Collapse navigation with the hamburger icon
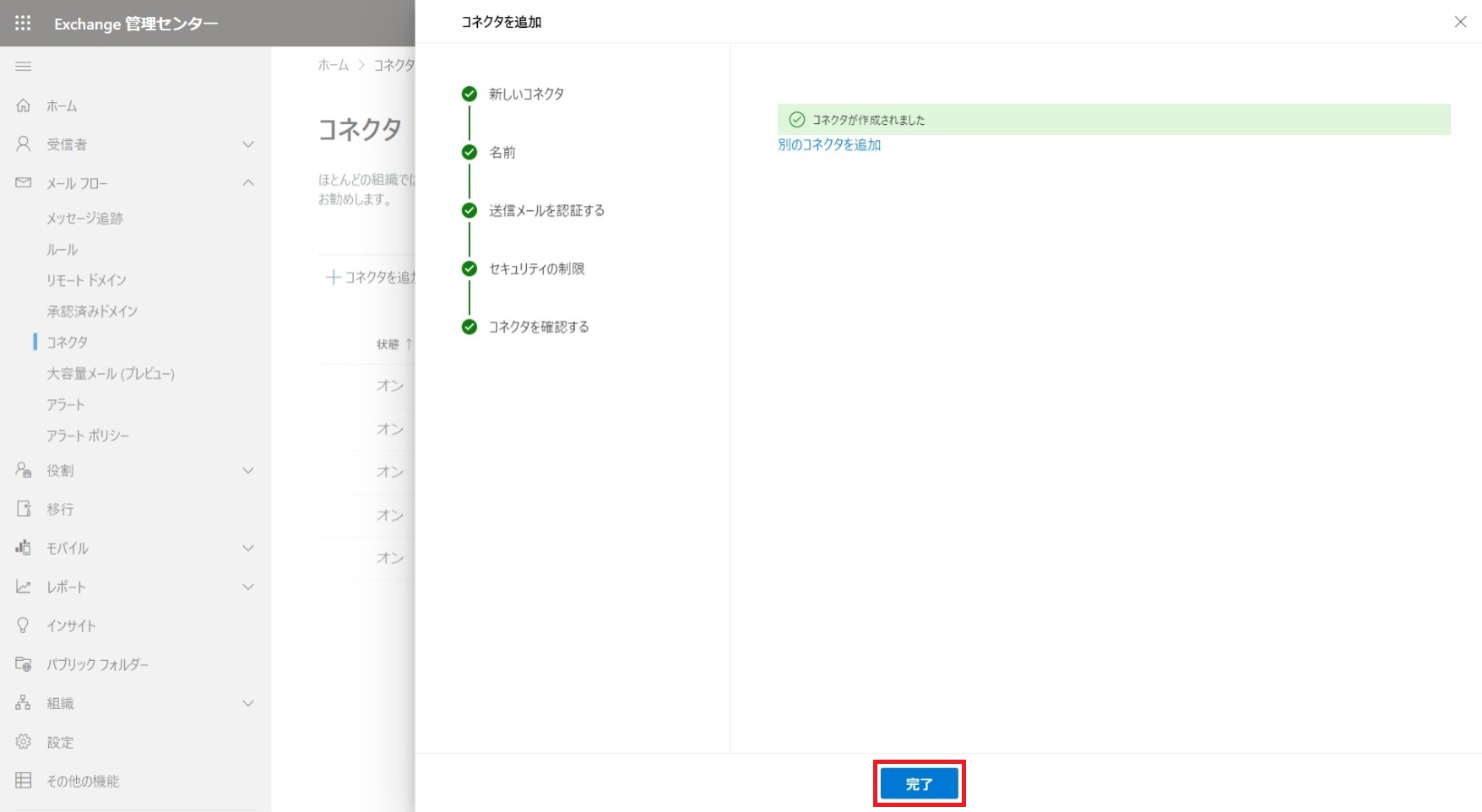This screenshot has width=1482, height=812. tap(24, 66)
